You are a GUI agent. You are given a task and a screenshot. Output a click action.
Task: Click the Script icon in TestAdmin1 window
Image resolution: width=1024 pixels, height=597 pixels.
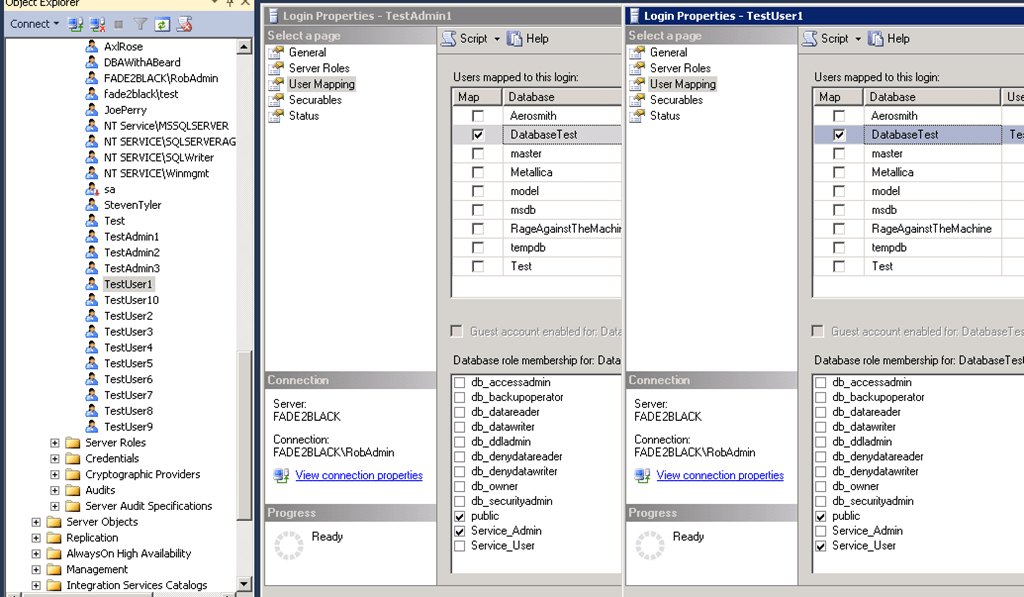pyautogui.click(x=449, y=39)
